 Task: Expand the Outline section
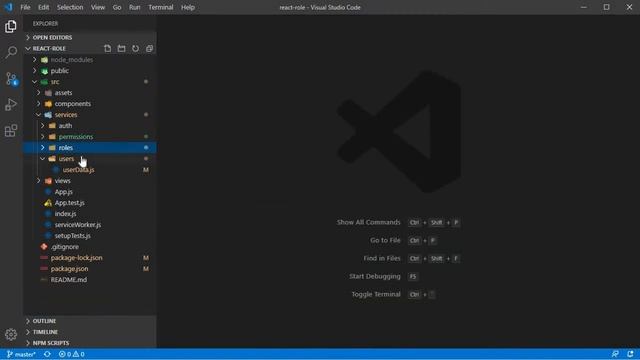[90, 321]
